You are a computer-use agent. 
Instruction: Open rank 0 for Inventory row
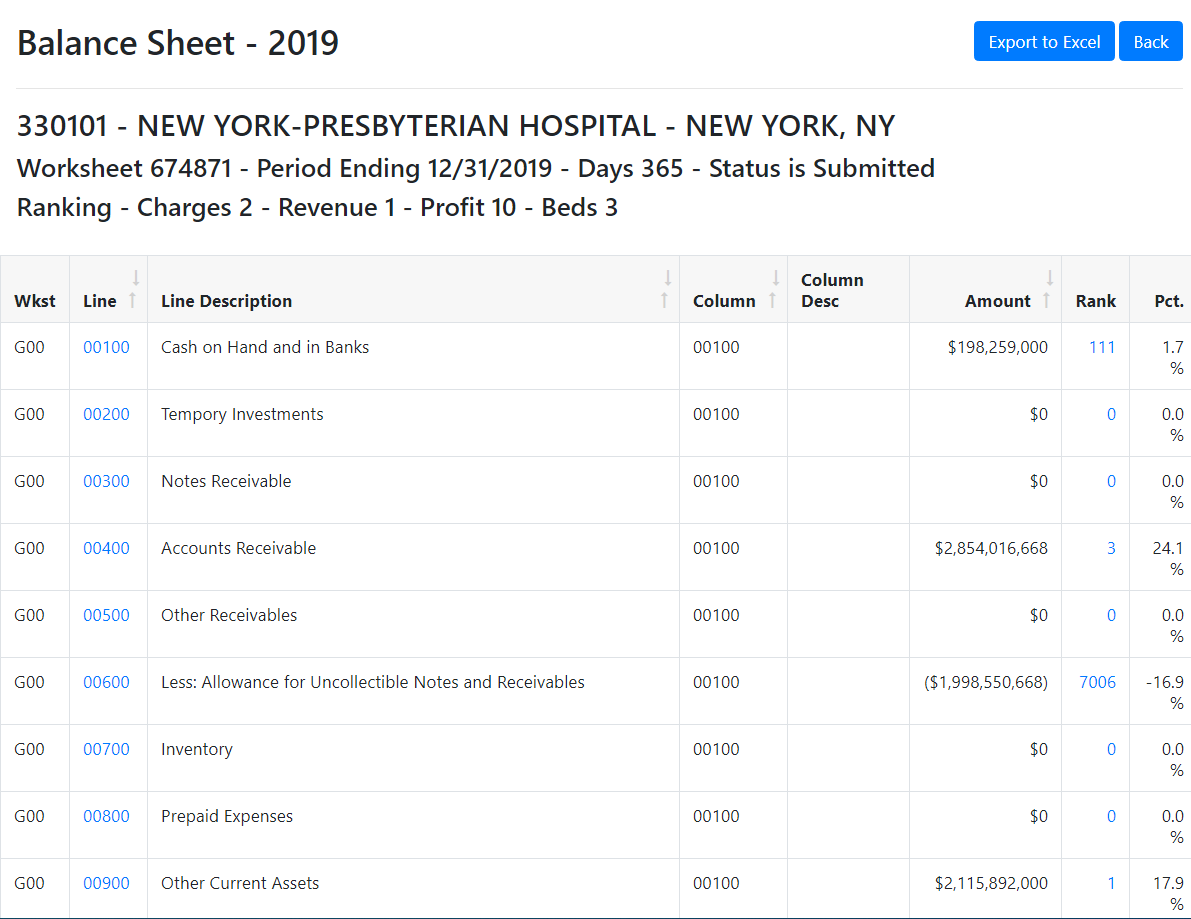tap(1110, 749)
